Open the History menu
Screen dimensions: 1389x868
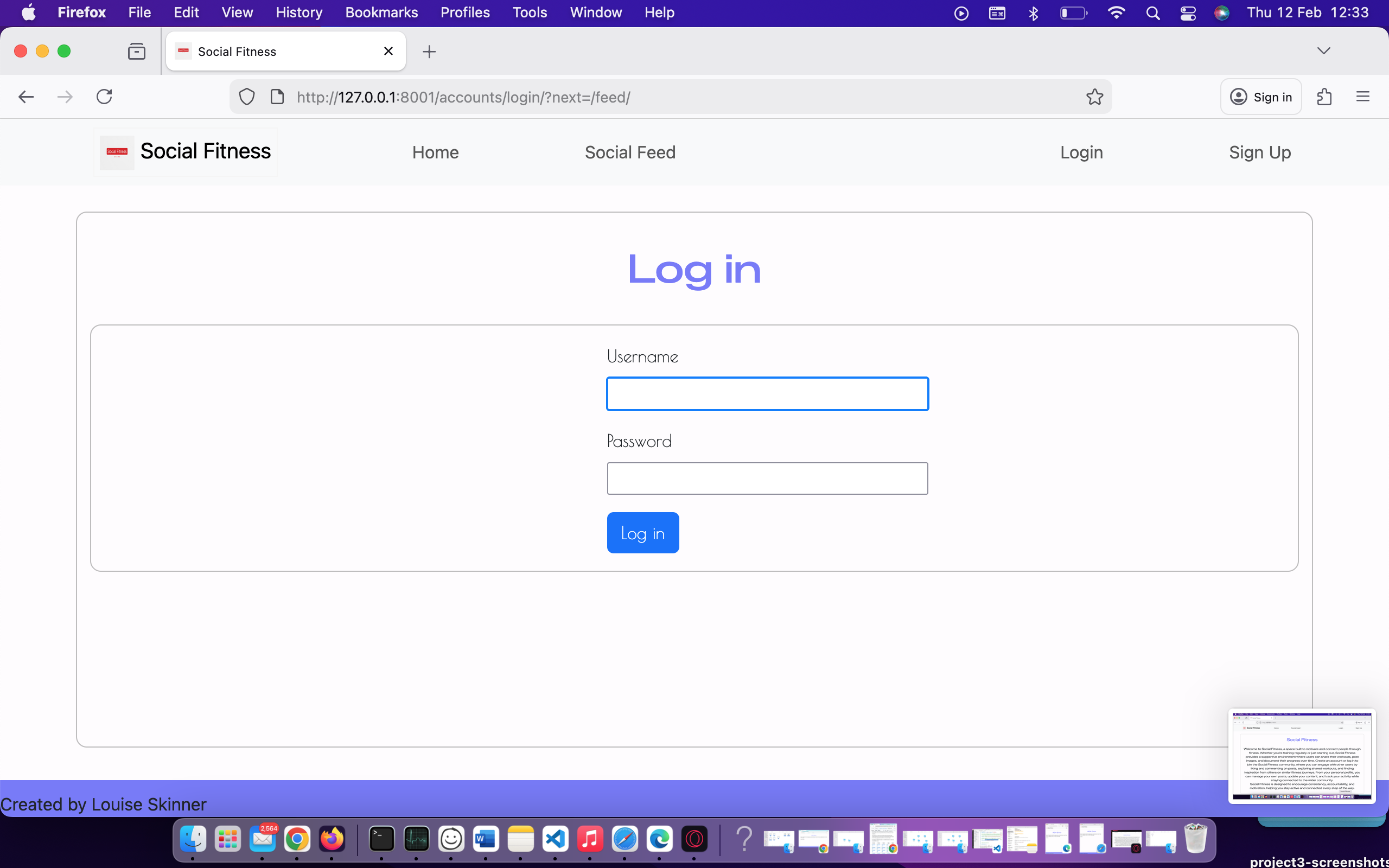tap(298, 12)
